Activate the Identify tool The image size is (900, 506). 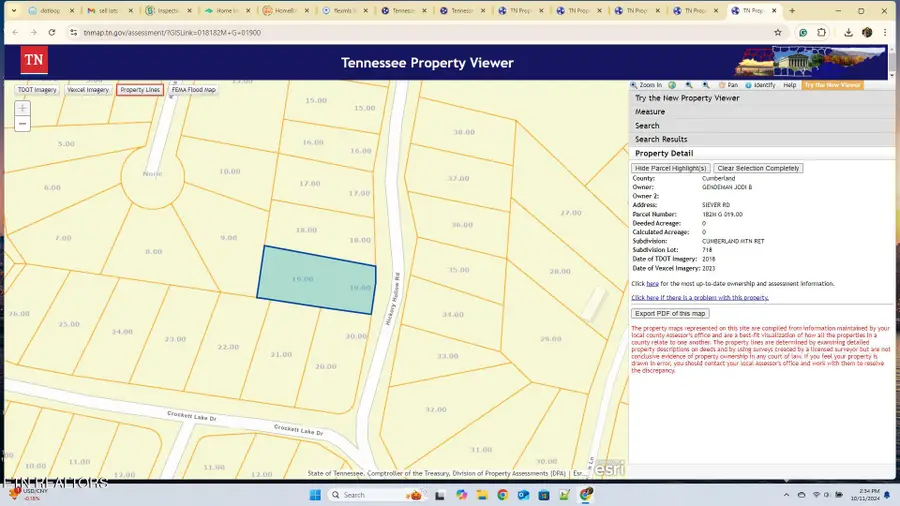pyautogui.click(x=760, y=85)
